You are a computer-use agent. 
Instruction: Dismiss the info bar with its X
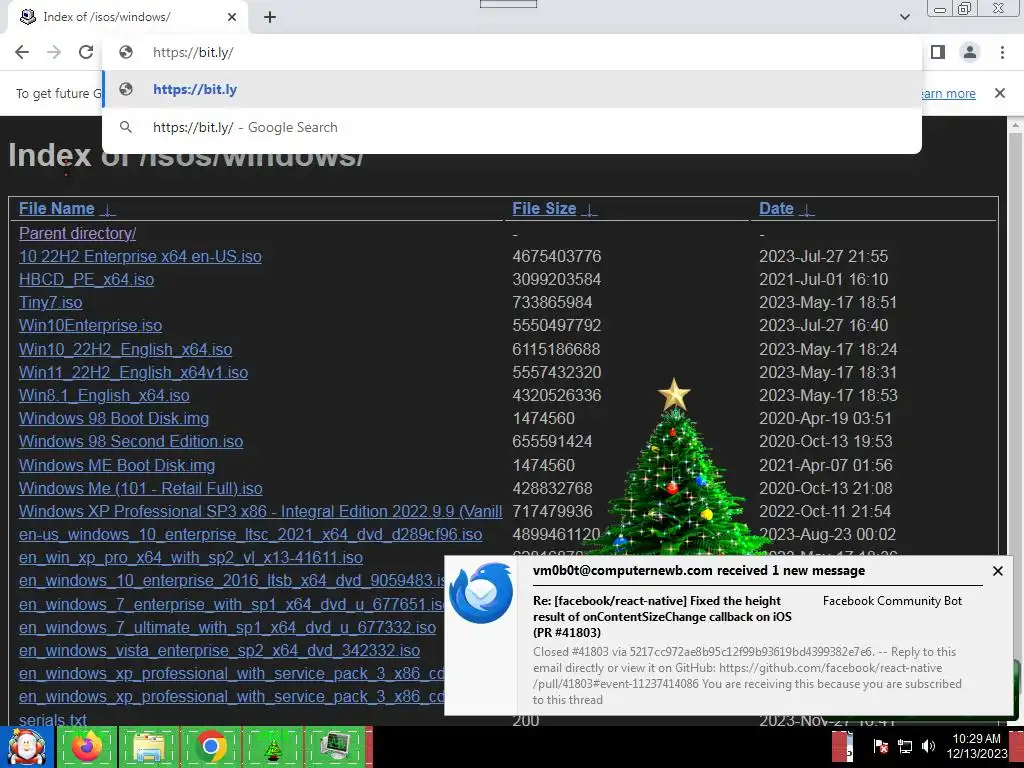[1000, 93]
